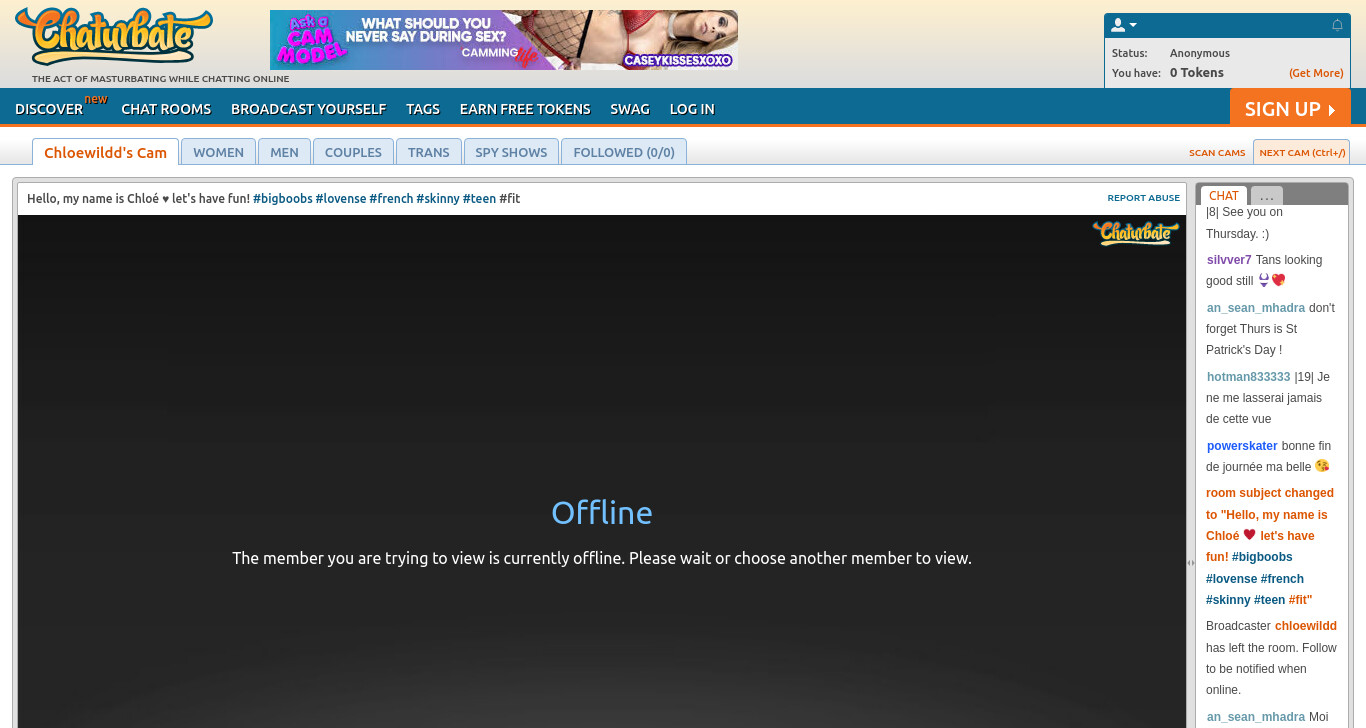Open the Chat Rooms menu item
1366x728 pixels.
(x=166, y=109)
